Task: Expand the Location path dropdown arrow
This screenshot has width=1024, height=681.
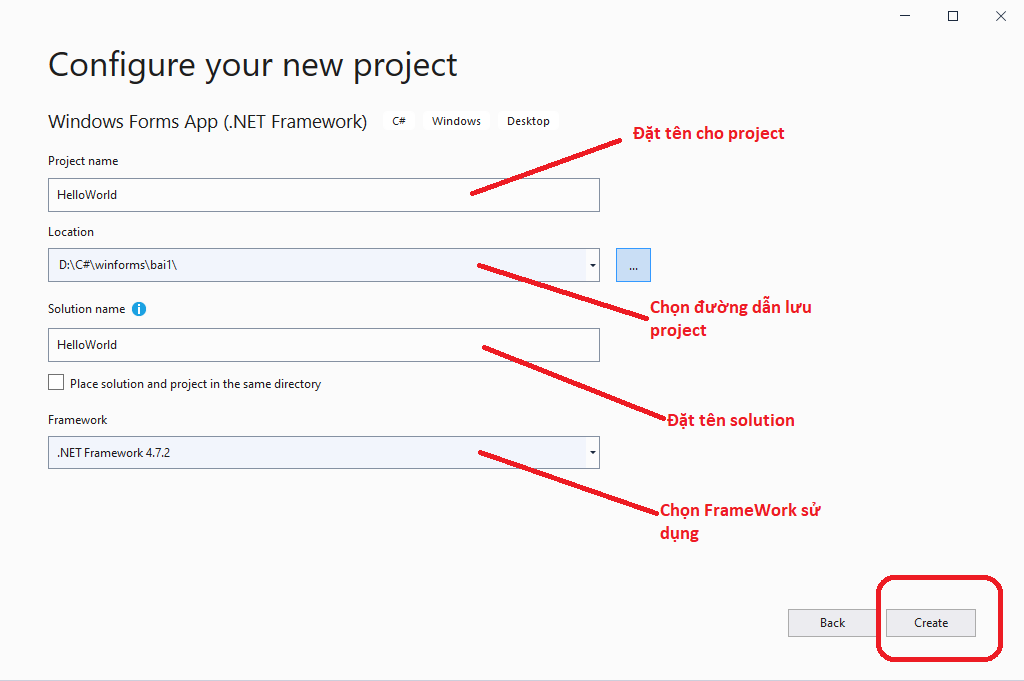Action: pyautogui.click(x=593, y=265)
